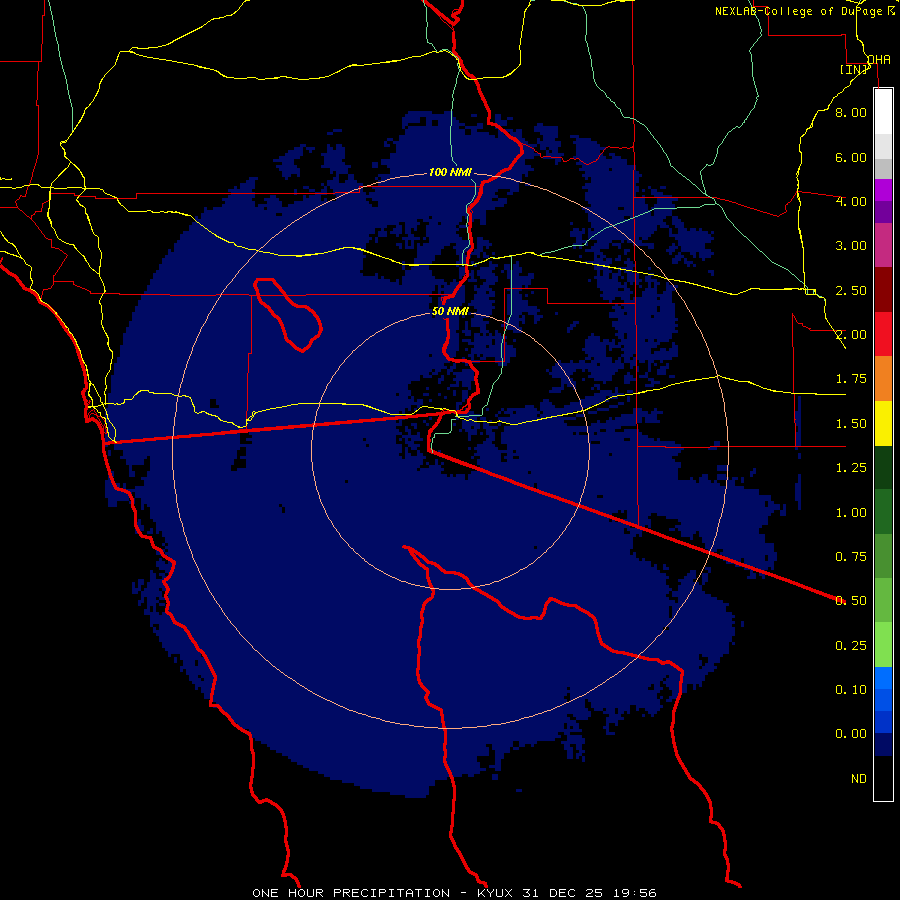Viewport: 900px width, 900px height.
Task: Click the '0.75' legend value
Action: [851, 557]
